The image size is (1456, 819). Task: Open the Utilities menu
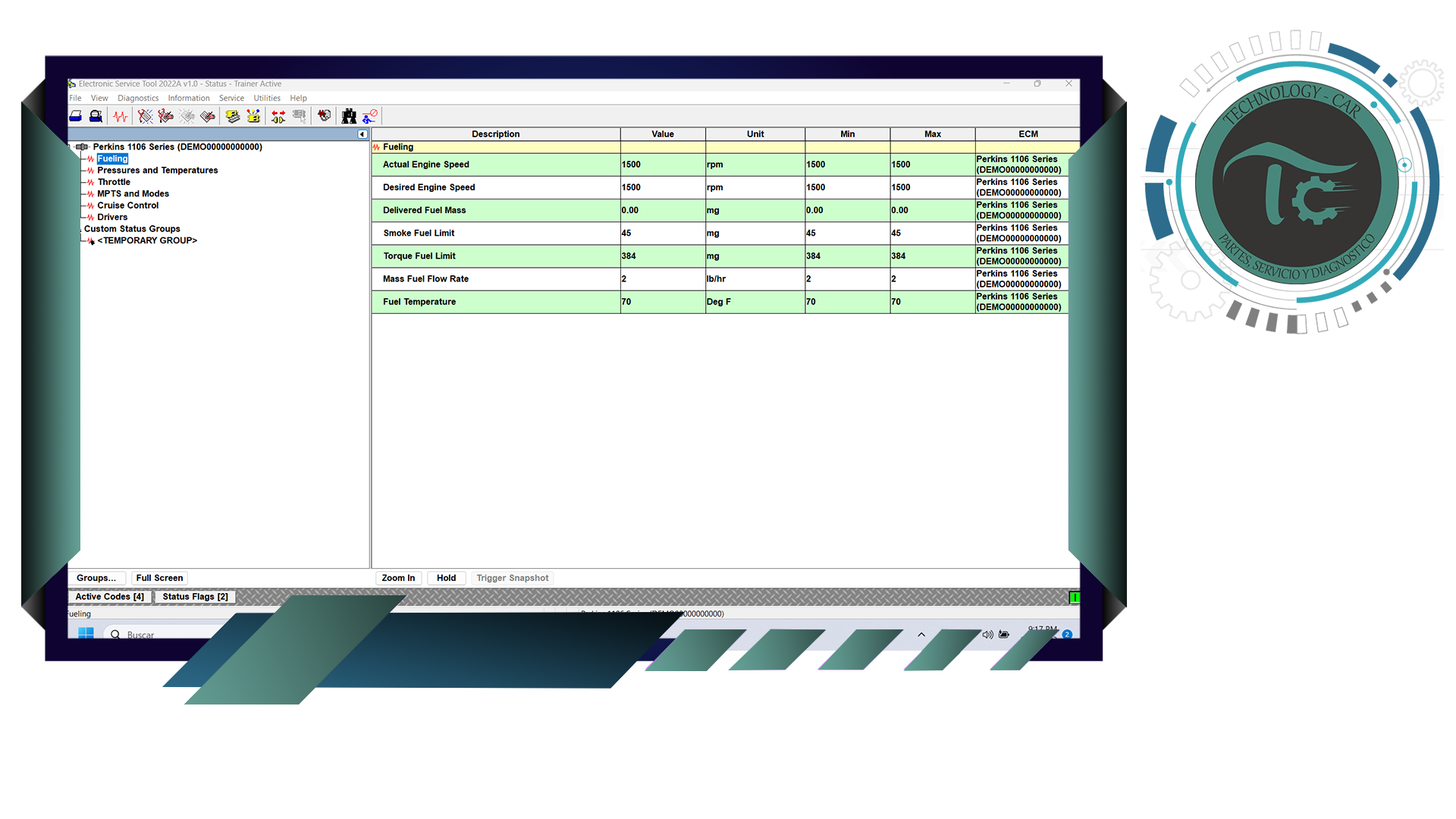(267, 98)
